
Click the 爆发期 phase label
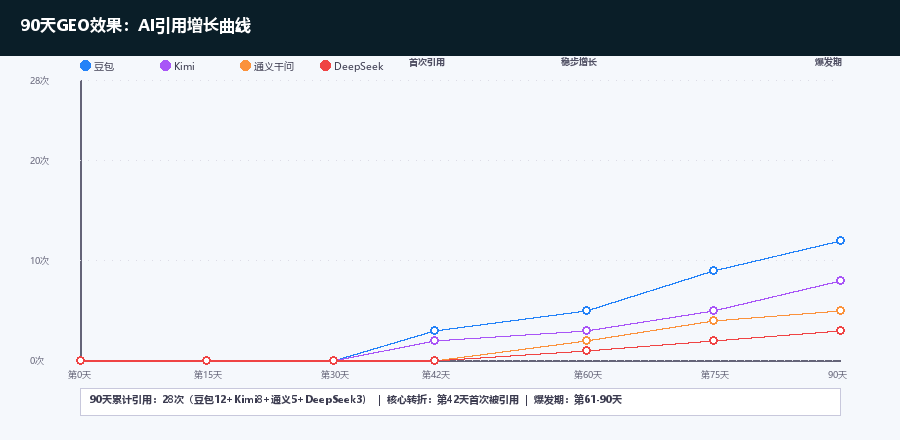point(828,62)
